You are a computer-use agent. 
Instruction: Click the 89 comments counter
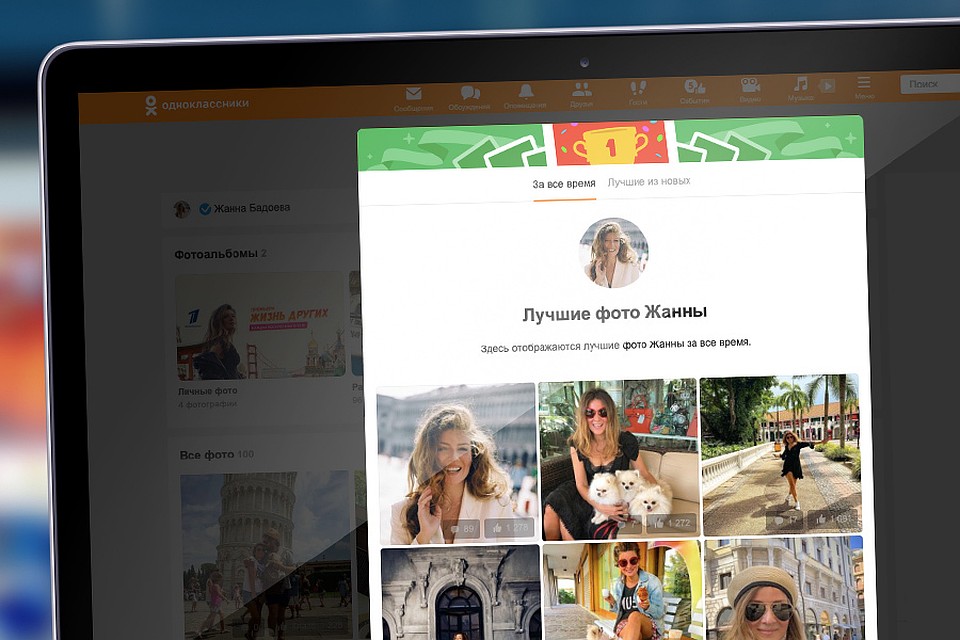coord(463,529)
